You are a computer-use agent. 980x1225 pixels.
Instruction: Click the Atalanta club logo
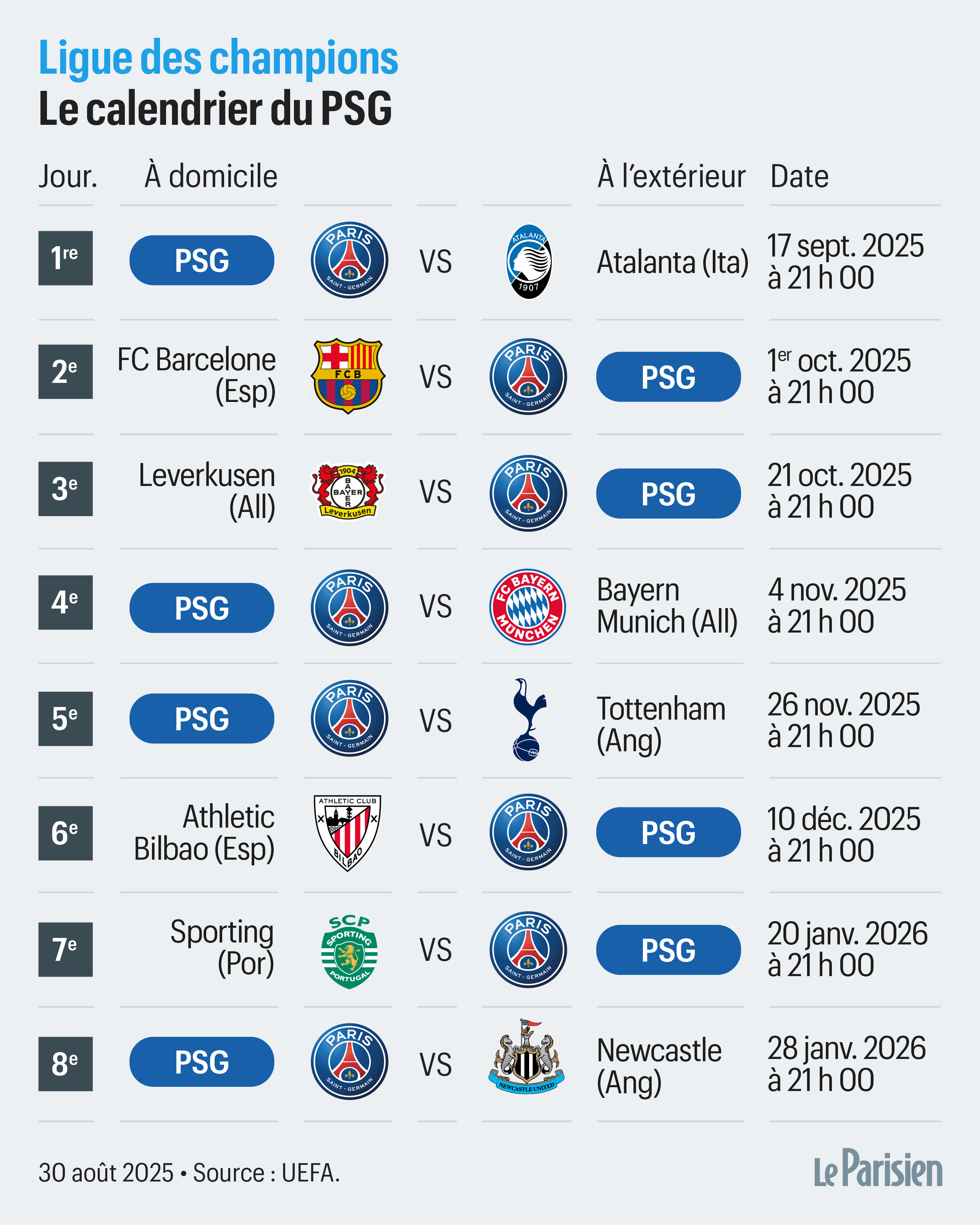pos(528,261)
